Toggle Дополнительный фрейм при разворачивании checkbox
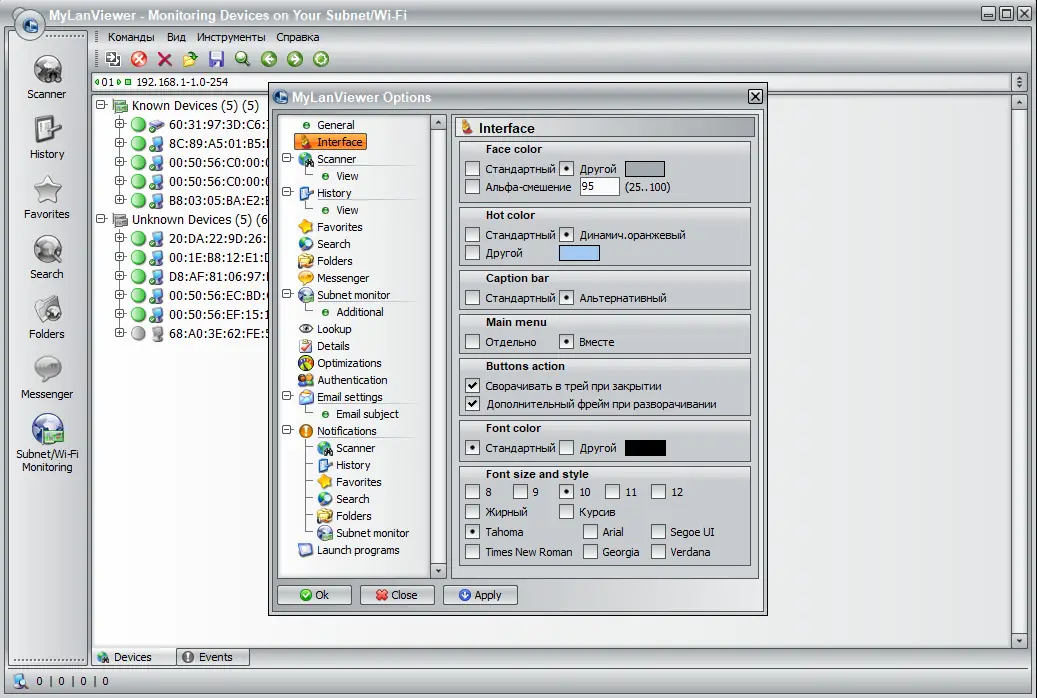 [x=472, y=404]
